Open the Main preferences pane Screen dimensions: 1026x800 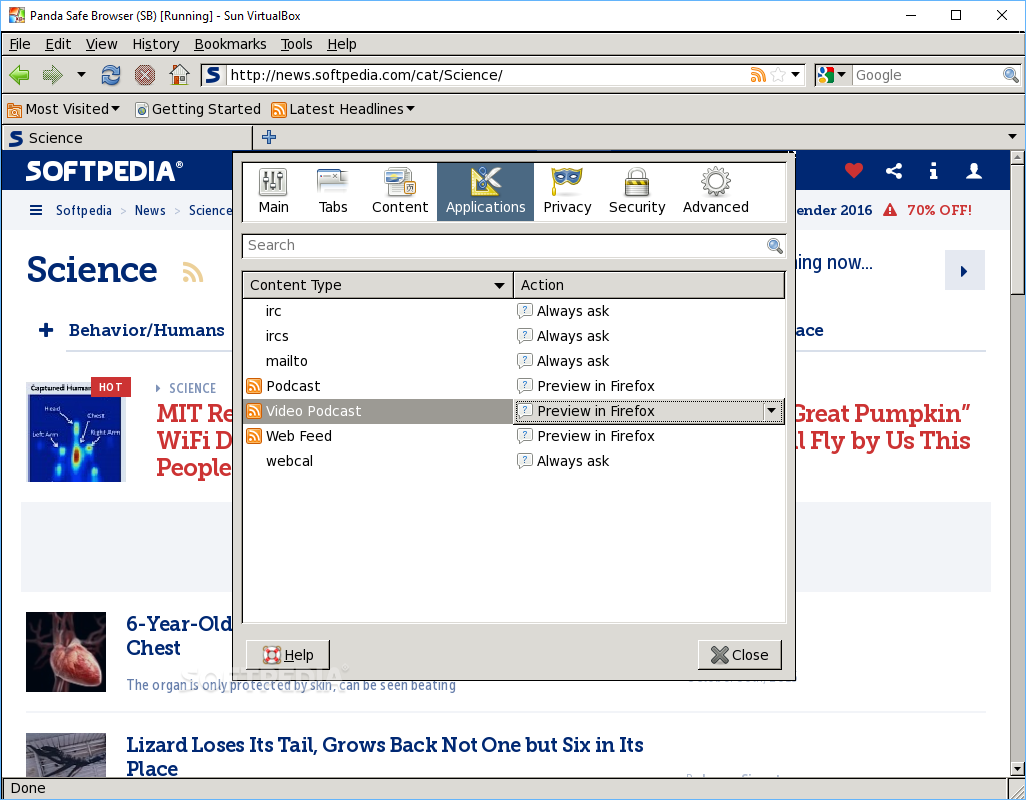(x=274, y=191)
